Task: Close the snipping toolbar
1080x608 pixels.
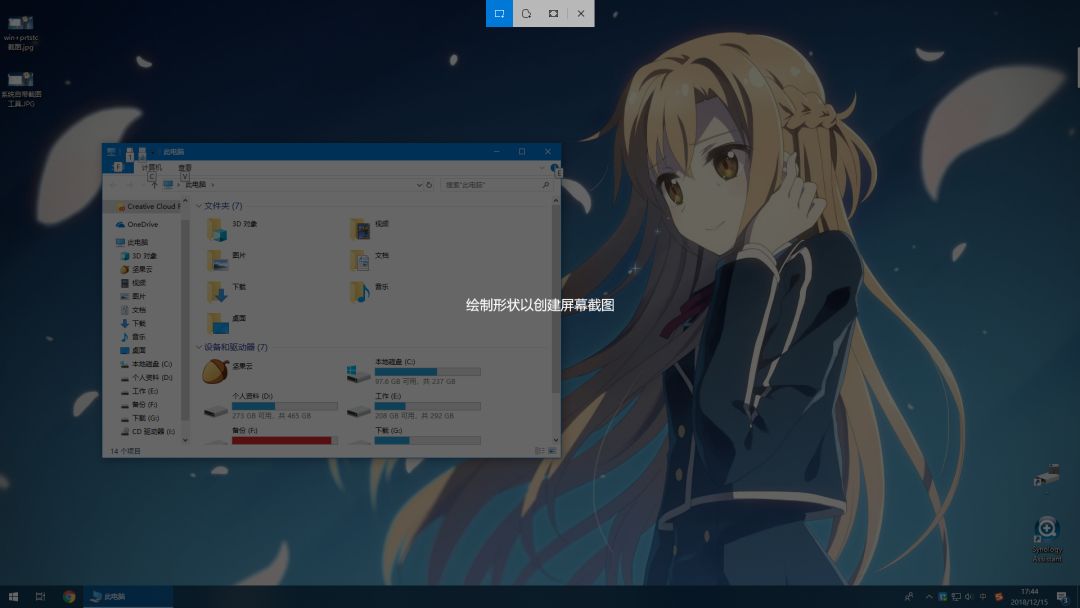Action: coord(581,13)
